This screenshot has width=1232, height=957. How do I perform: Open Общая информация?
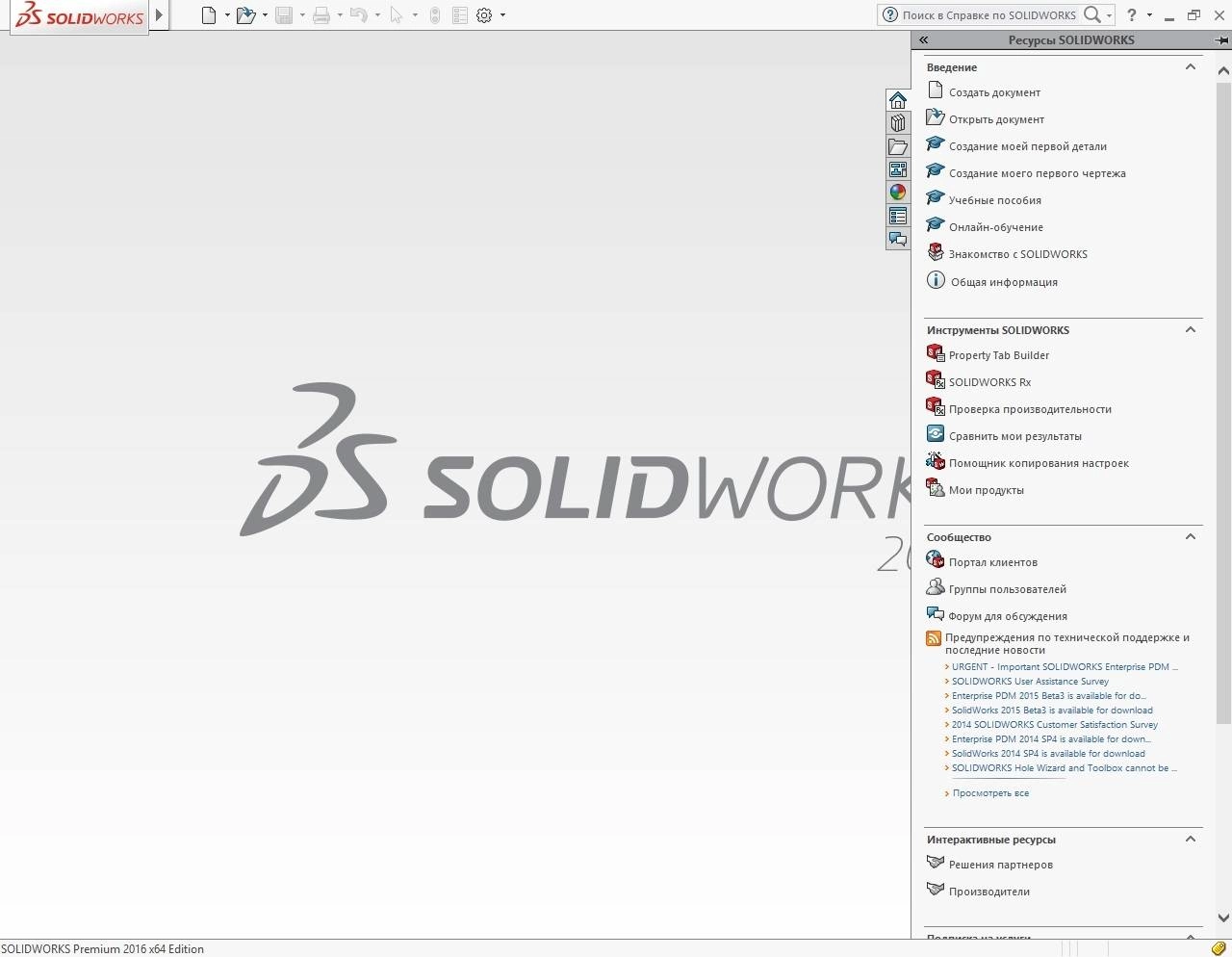point(1004,282)
